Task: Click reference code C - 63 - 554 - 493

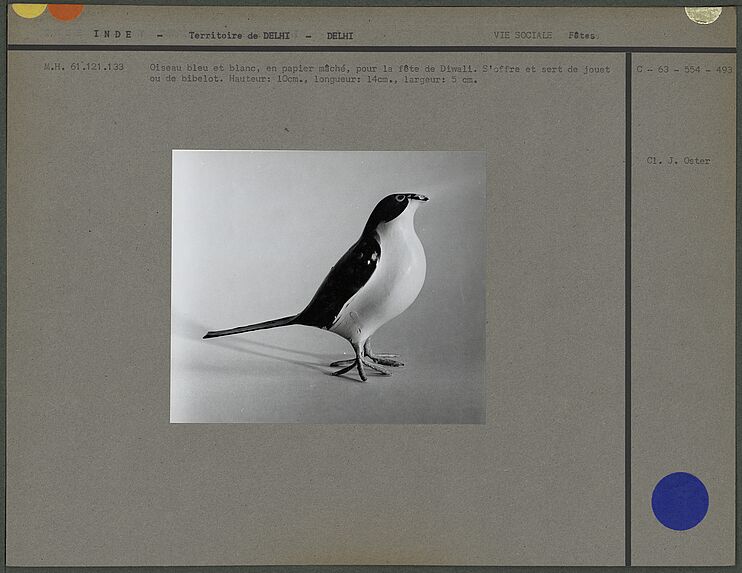Action: tap(684, 70)
